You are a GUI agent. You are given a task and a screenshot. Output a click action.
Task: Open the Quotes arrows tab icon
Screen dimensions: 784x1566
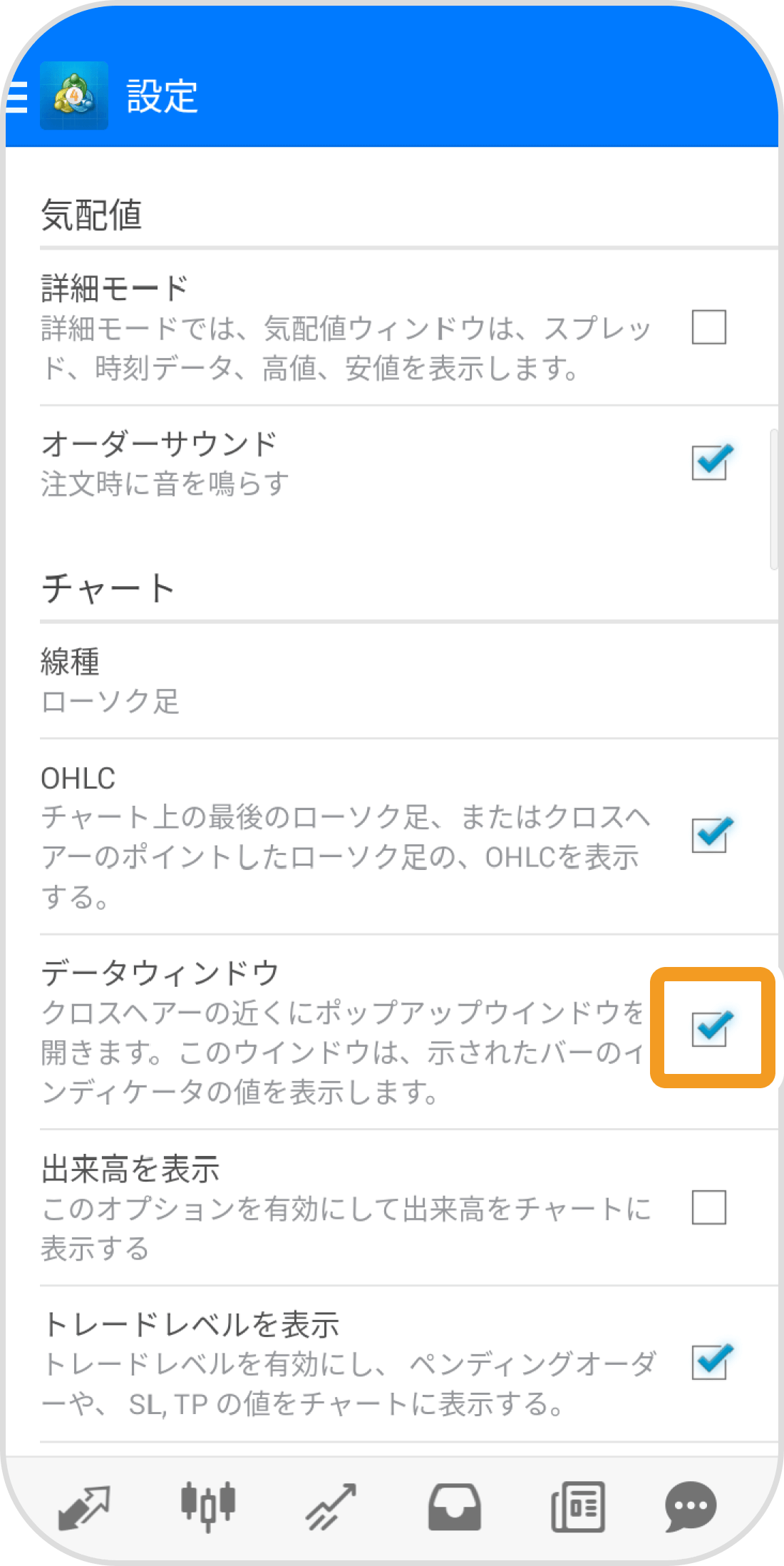coord(84,1508)
